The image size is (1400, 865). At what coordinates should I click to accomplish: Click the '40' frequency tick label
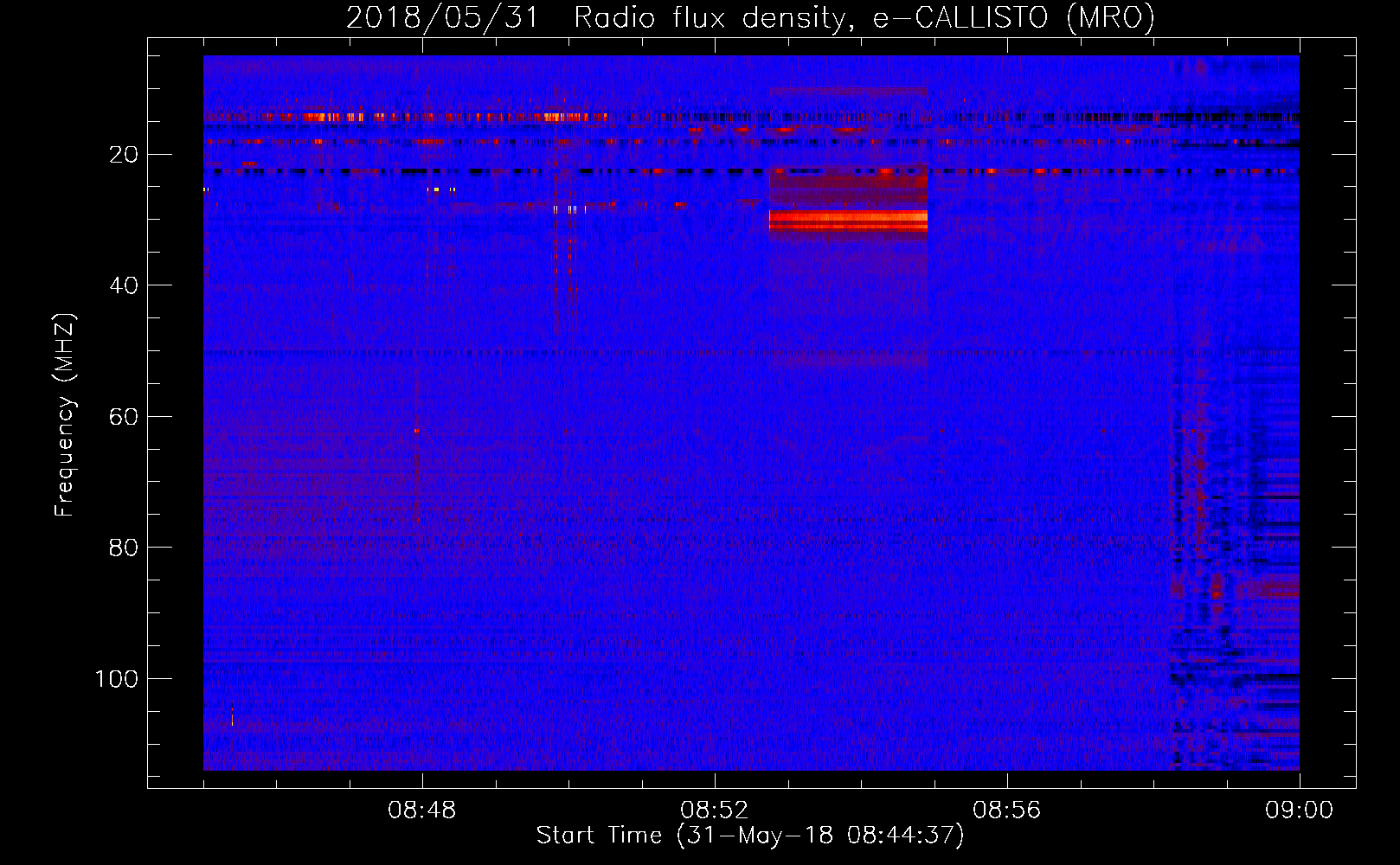coord(124,285)
